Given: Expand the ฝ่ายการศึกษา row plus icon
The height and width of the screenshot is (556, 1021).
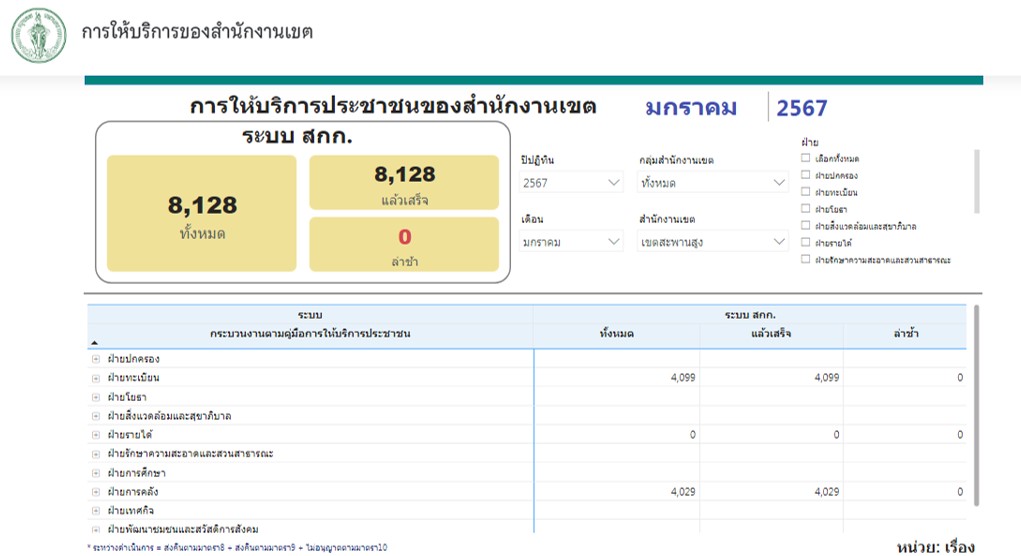Looking at the screenshot, I should tap(96, 473).
